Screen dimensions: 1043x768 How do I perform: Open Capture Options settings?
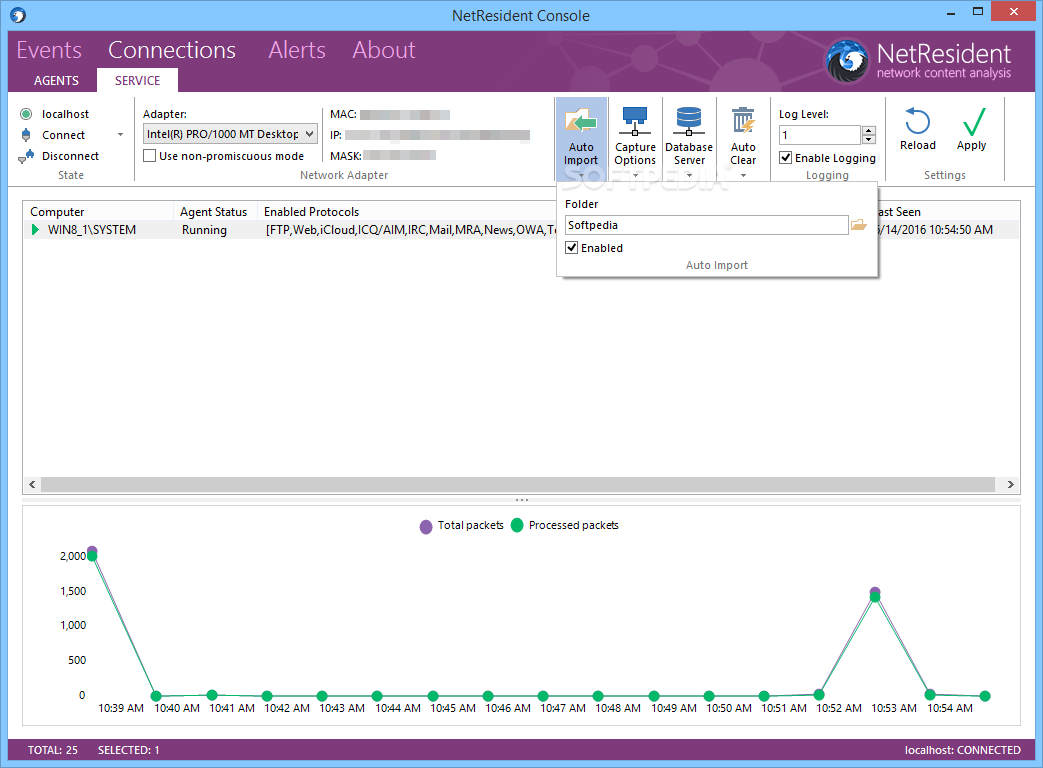coord(635,136)
